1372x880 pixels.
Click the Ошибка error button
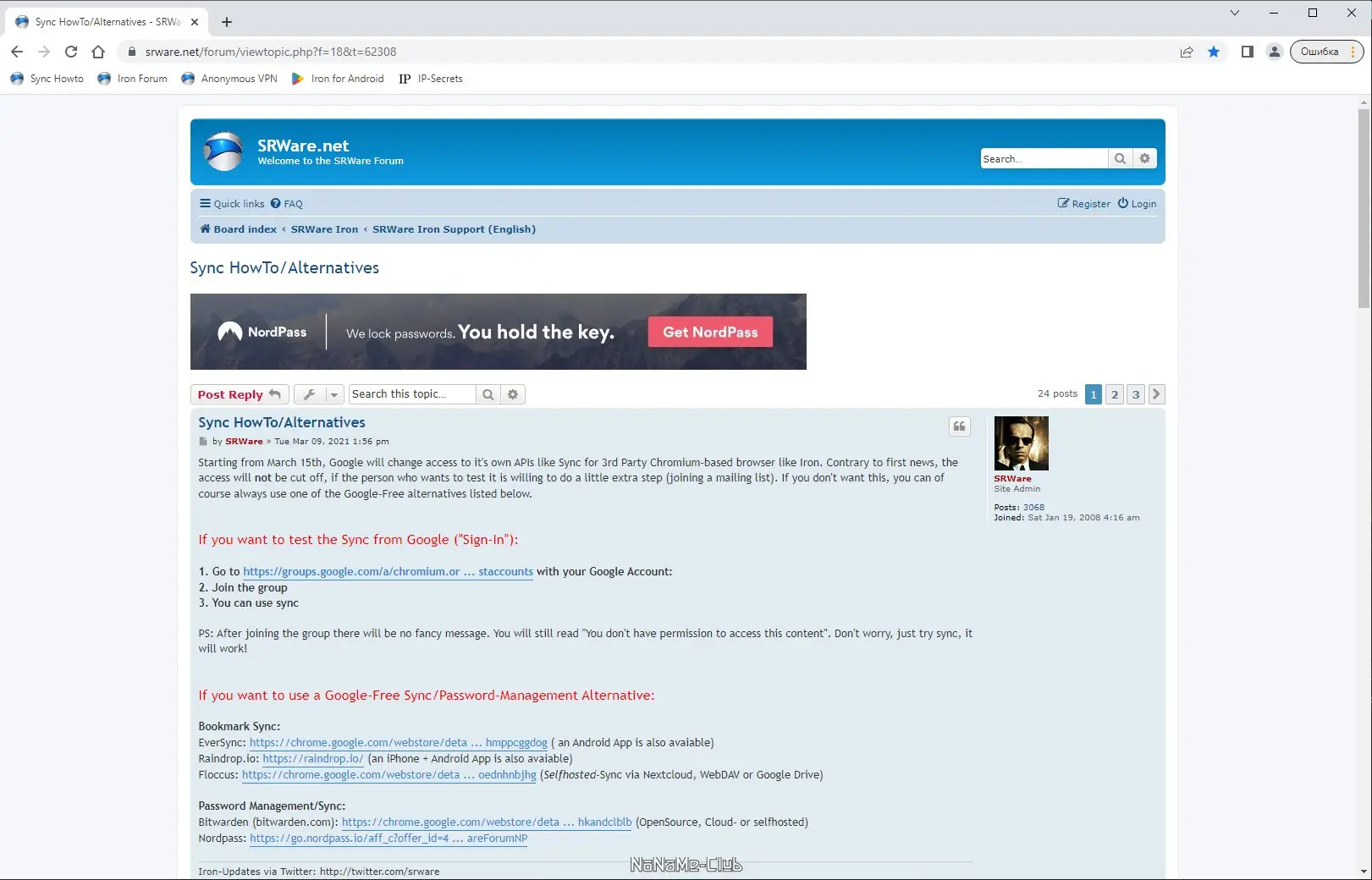1326,52
